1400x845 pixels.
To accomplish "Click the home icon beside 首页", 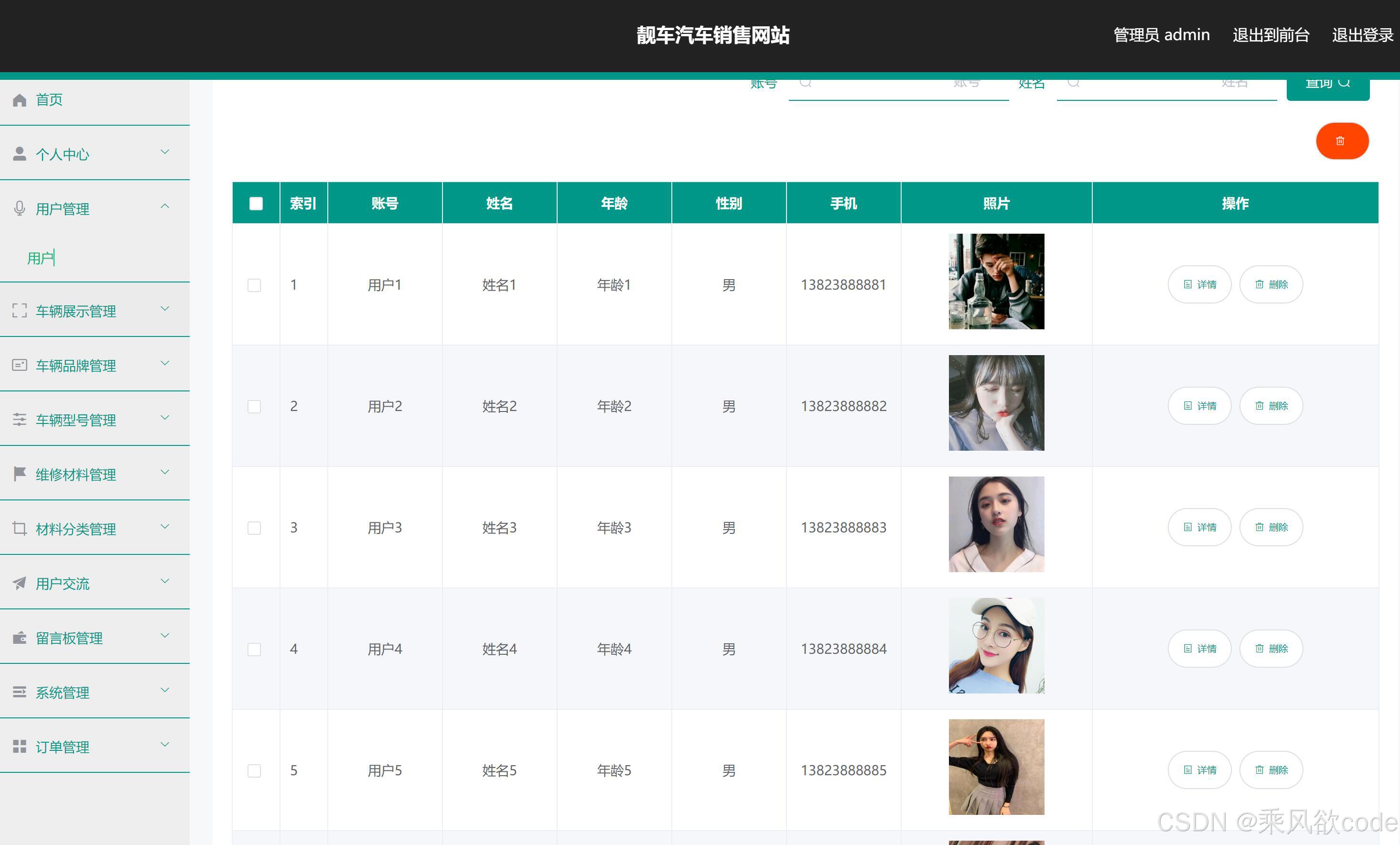I will click(19, 100).
